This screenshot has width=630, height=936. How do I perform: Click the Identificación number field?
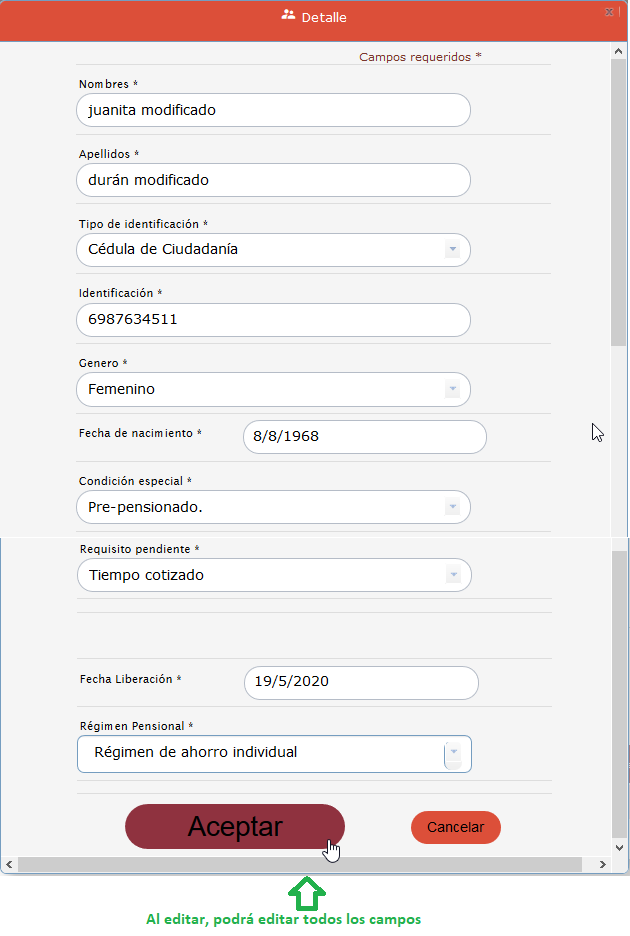[273, 320]
